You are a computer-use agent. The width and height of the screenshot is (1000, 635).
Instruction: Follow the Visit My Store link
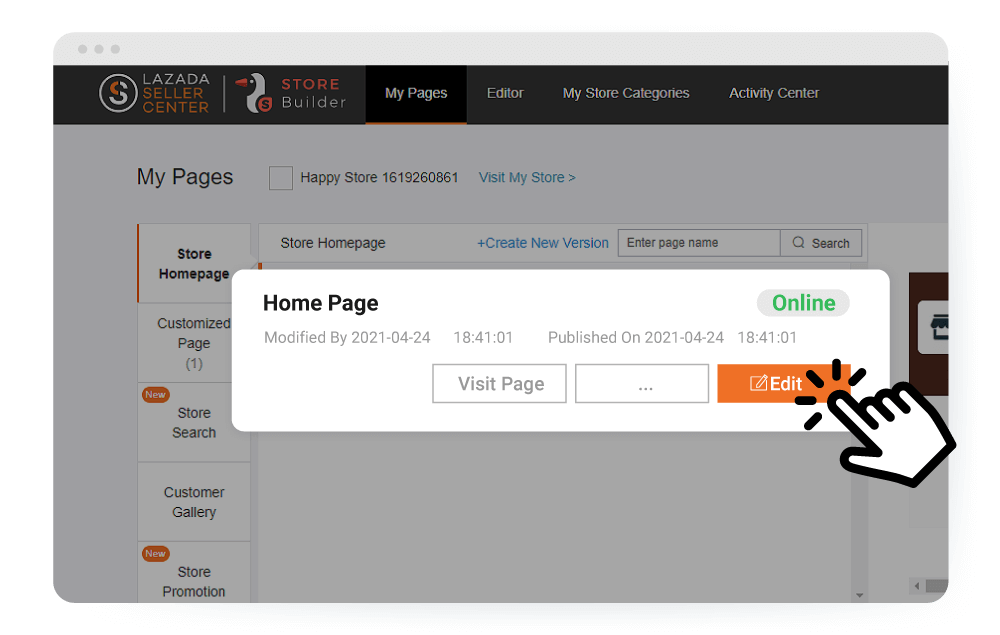[527, 177]
